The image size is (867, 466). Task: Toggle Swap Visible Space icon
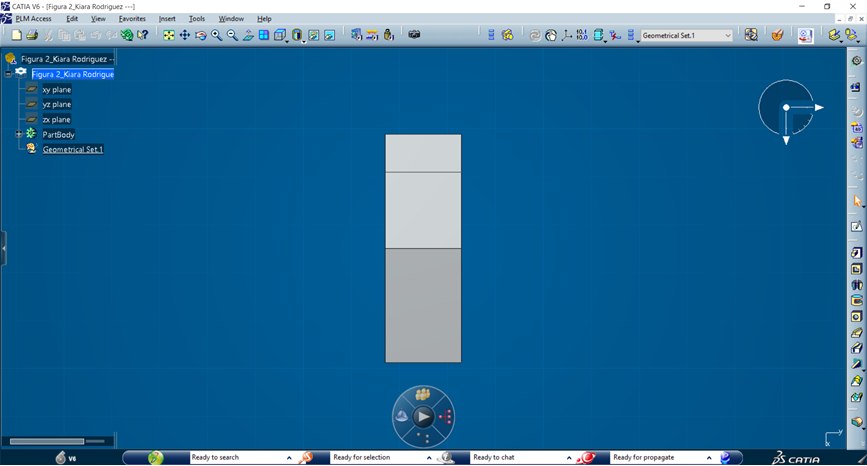(330, 35)
